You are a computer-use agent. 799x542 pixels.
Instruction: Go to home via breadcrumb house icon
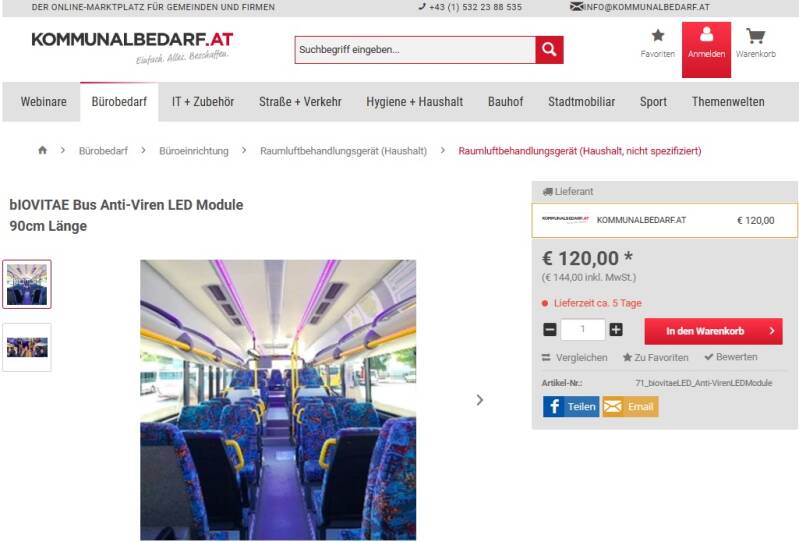[x=42, y=150]
